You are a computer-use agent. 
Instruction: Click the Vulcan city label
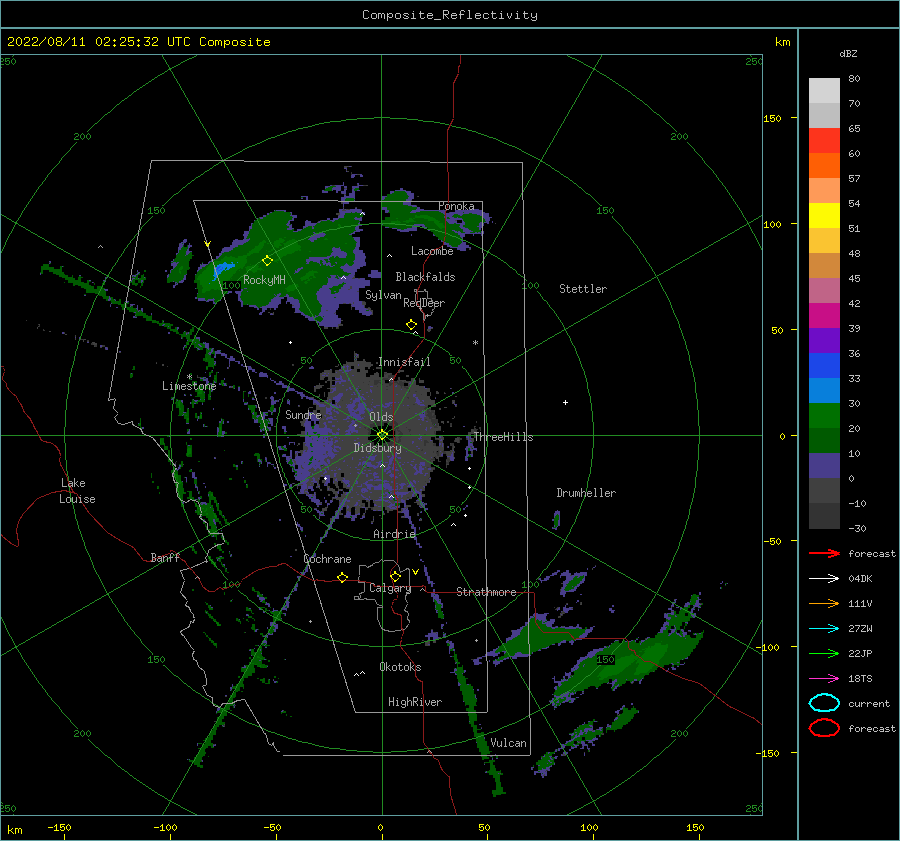click(x=508, y=743)
